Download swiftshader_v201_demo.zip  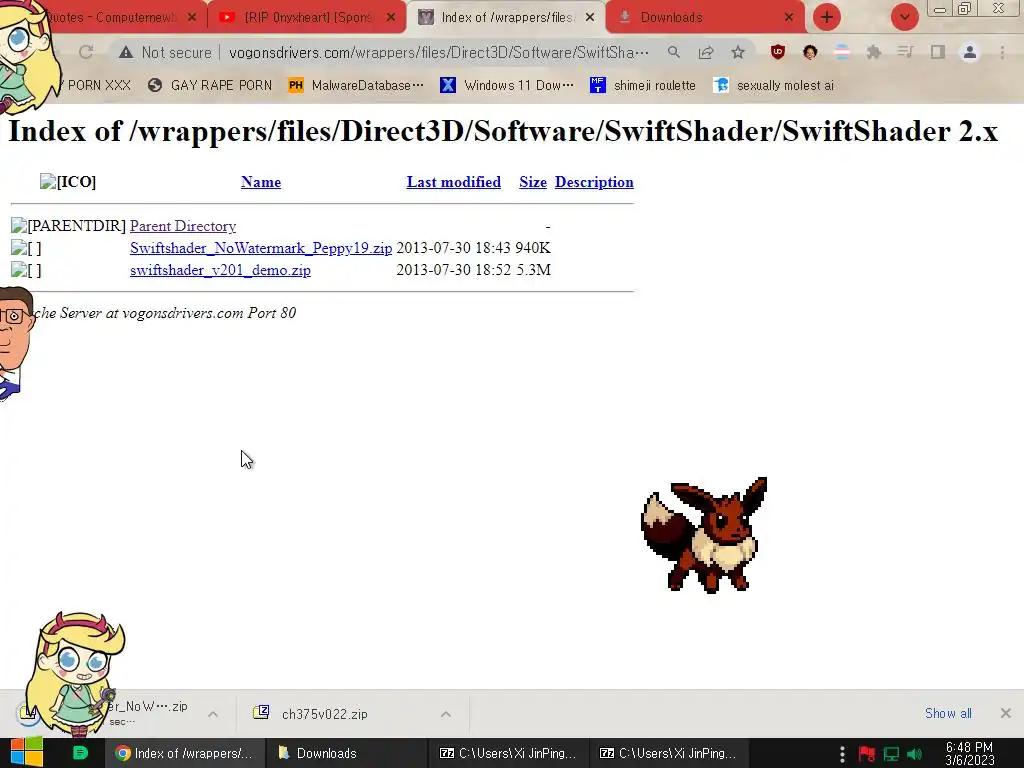(220, 270)
